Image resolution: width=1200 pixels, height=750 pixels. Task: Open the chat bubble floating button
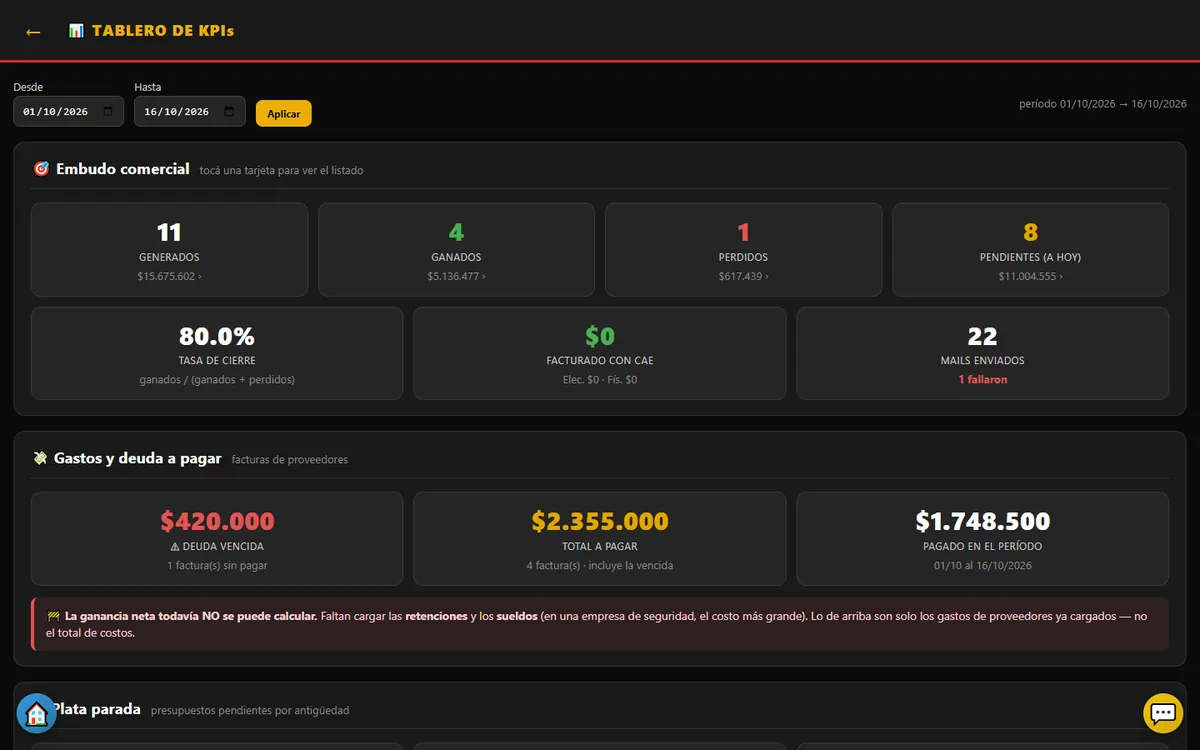1163,713
